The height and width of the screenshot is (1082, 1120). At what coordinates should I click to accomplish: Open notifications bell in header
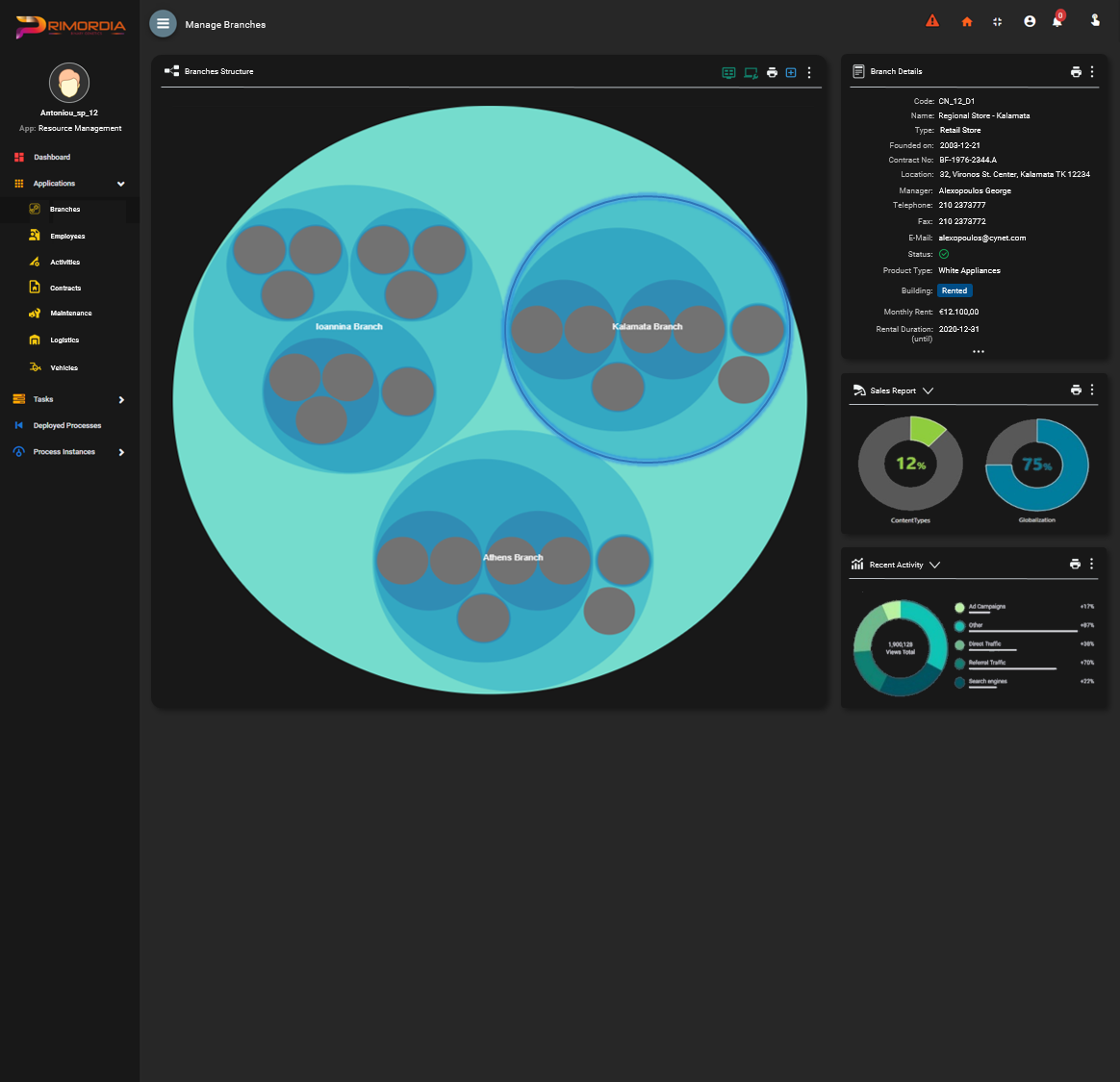[1057, 22]
